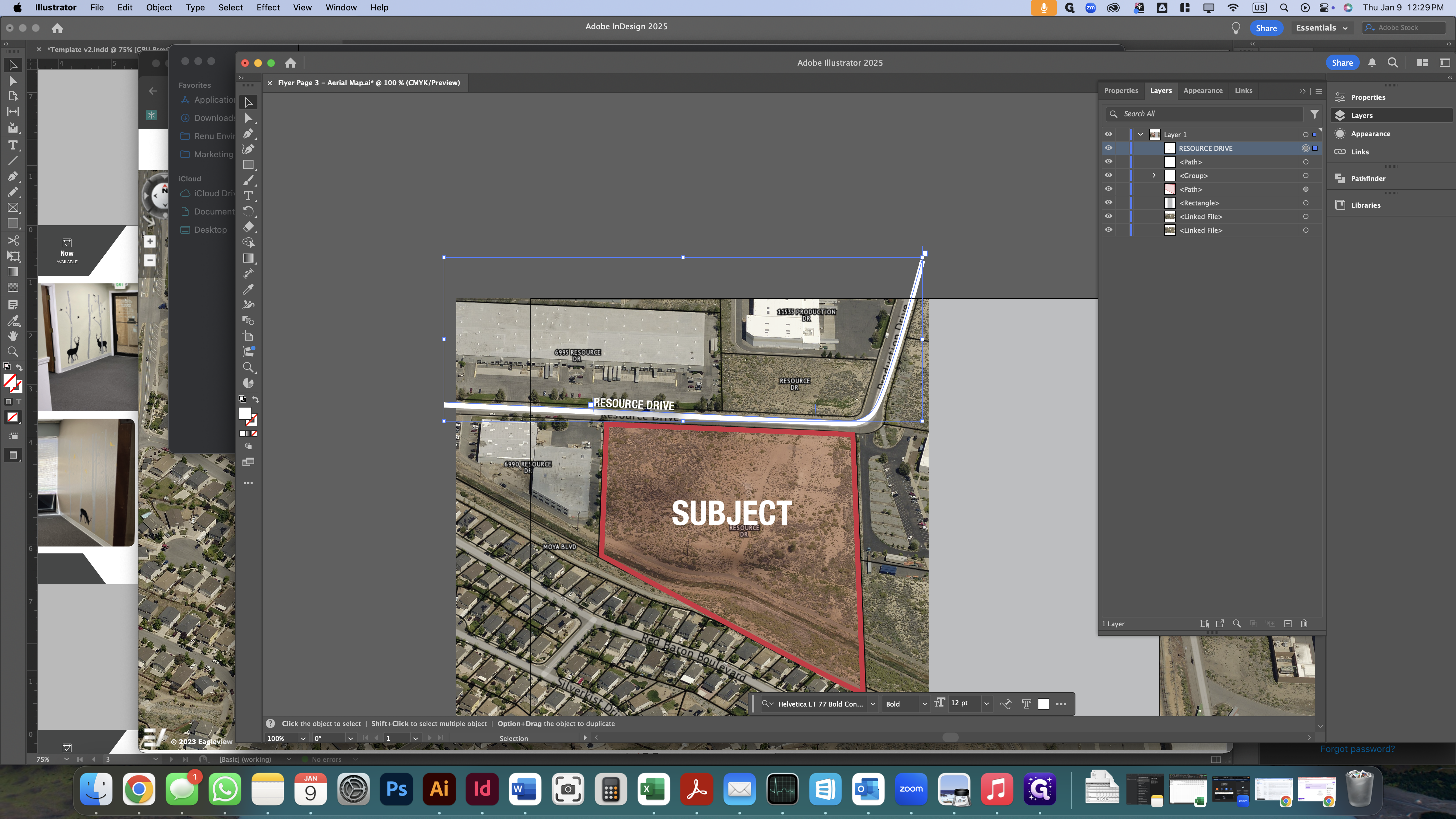Hide the RESOURCE DRIVE layer item
1456x819 pixels.
click(1108, 148)
